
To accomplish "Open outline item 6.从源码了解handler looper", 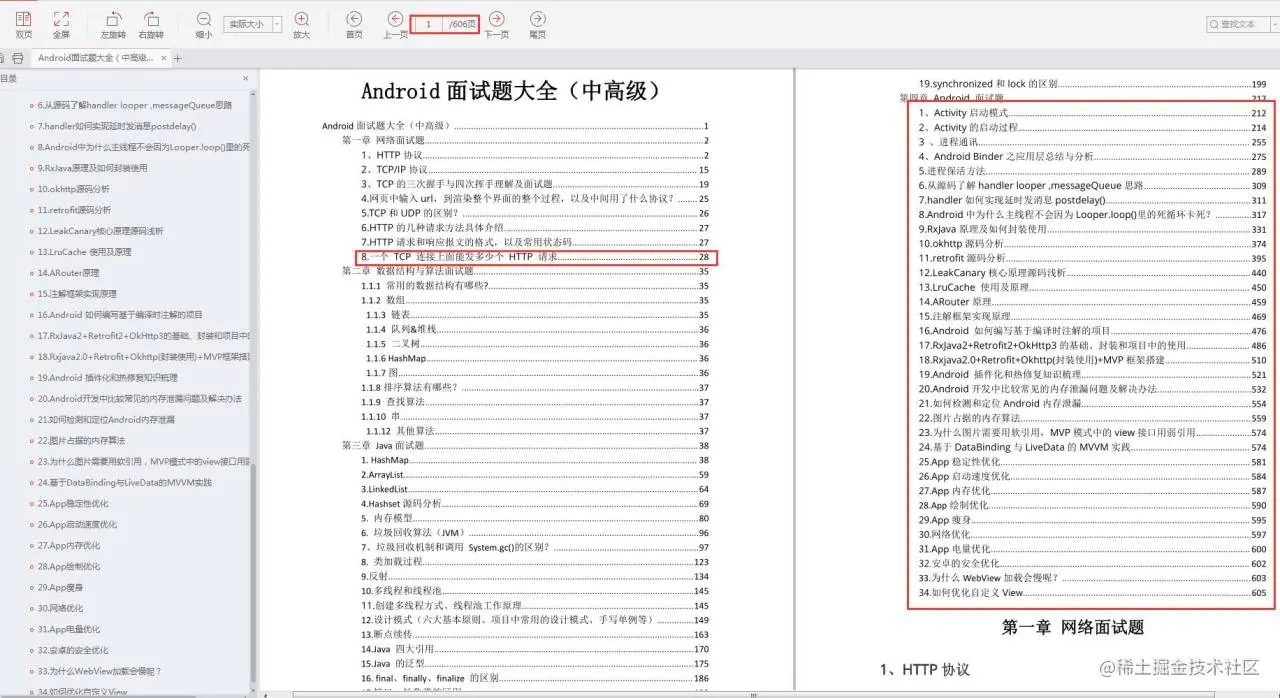I will pos(134,104).
